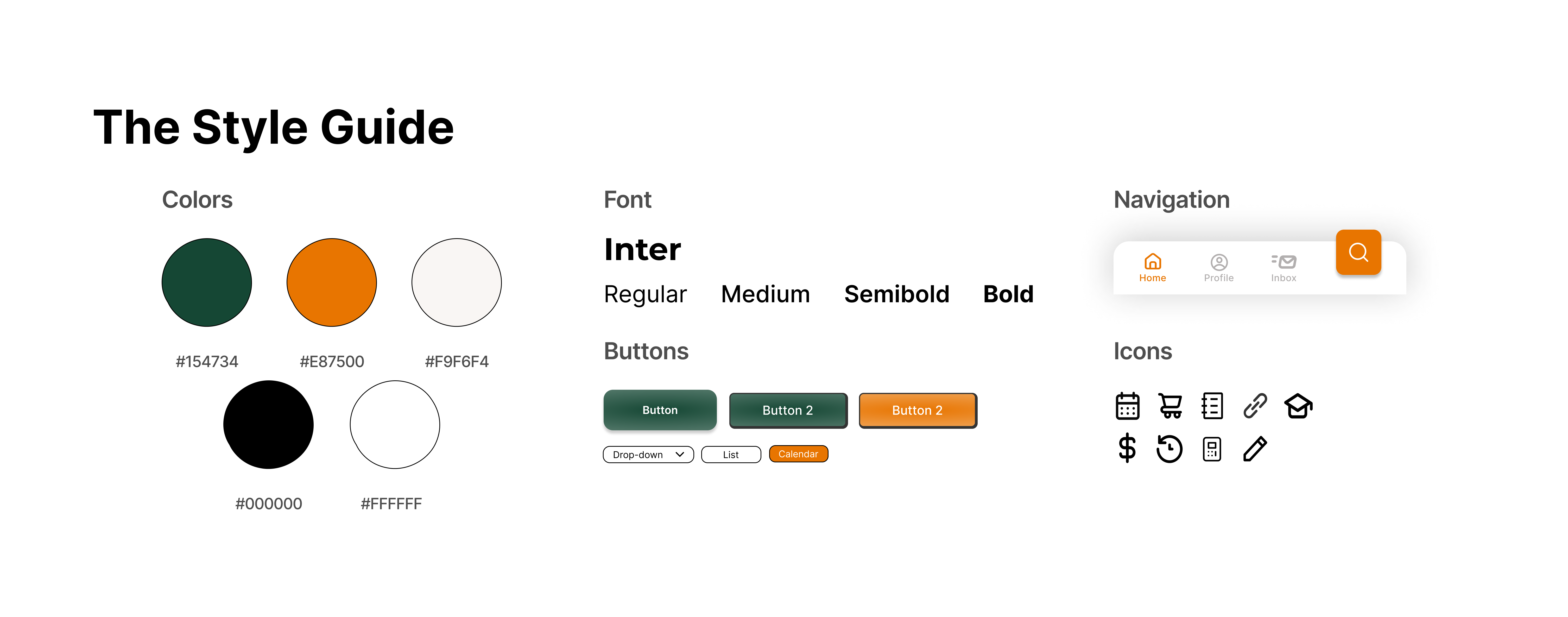Open the Profile navigation tab
The height and width of the screenshot is (617, 1568).
coord(1219,268)
